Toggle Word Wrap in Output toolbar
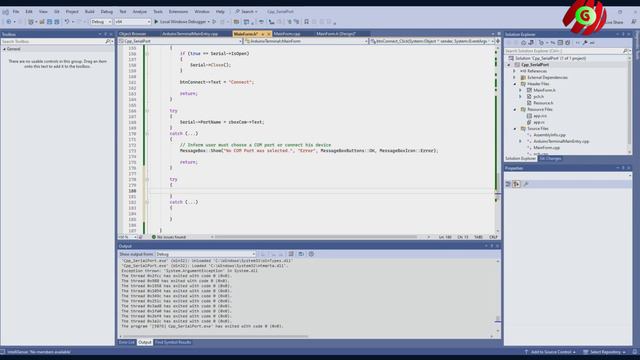 [301, 254]
